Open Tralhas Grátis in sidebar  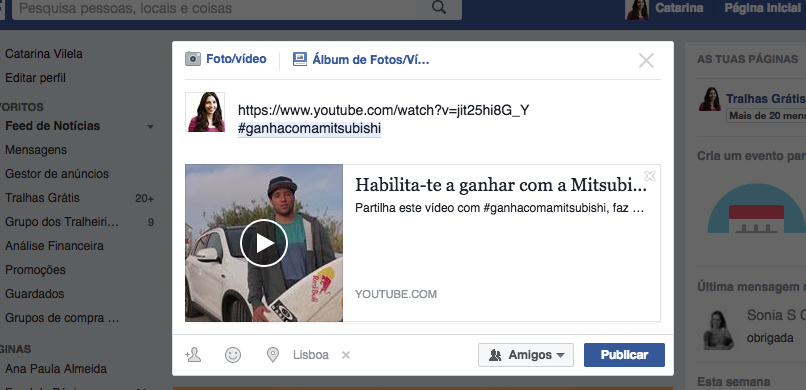coord(42,198)
